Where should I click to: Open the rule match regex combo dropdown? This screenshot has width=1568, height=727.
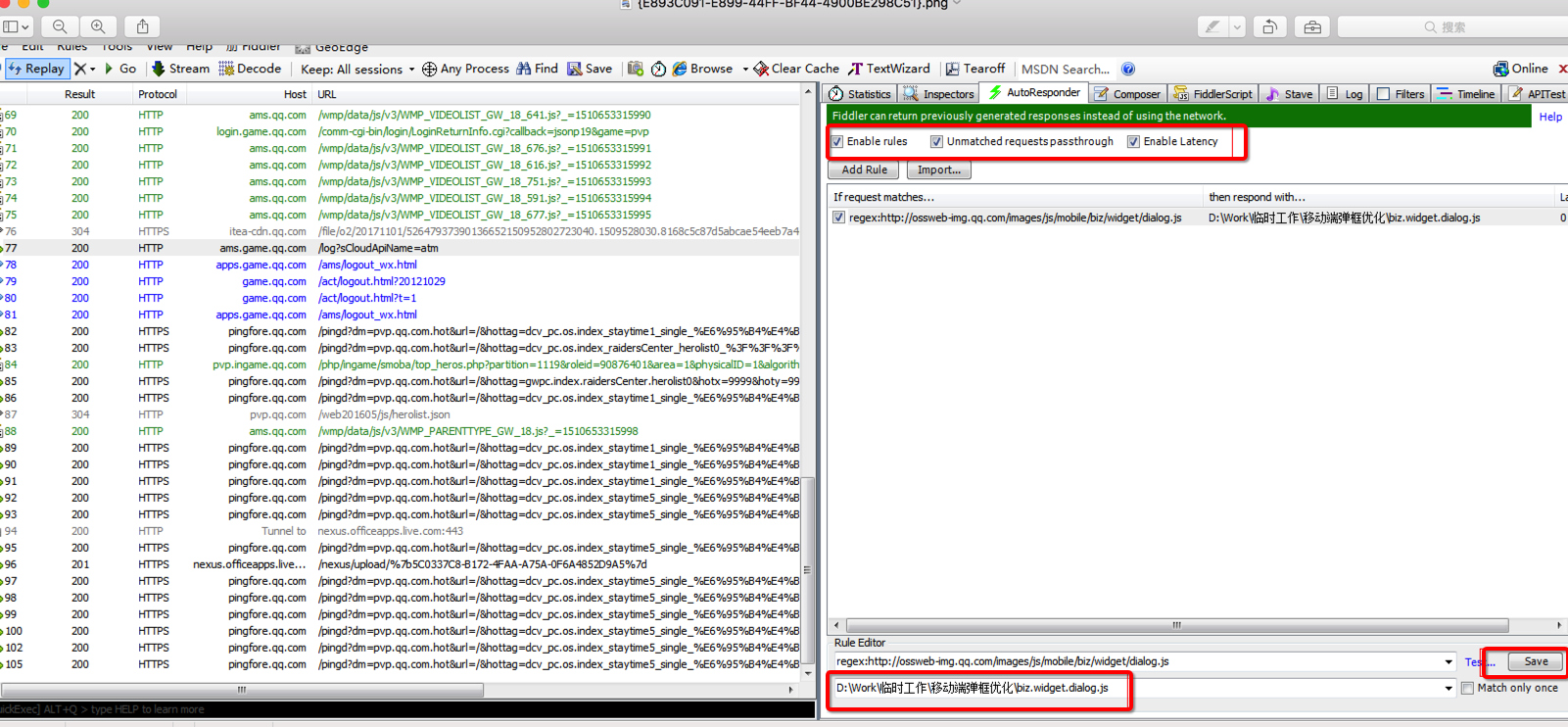click(1449, 662)
